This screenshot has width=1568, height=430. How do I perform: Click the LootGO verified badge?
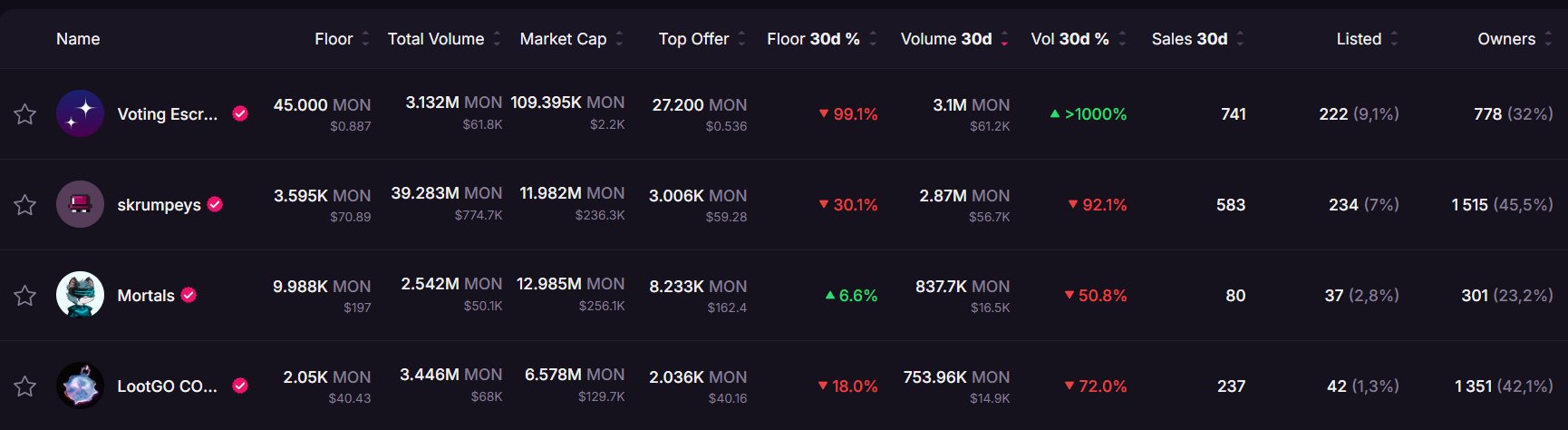(240, 386)
